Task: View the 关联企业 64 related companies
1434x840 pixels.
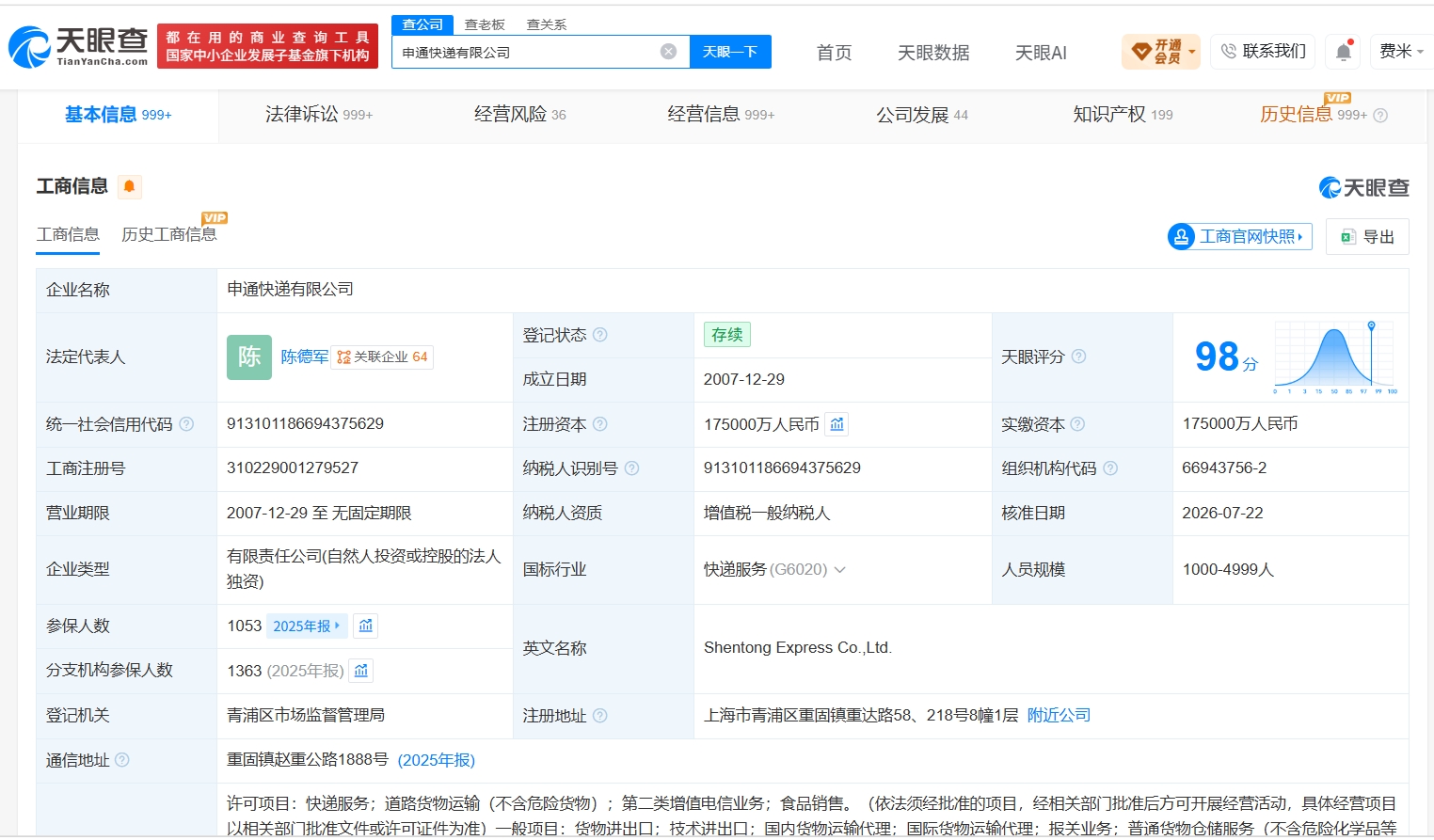Action: click(382, 357)
